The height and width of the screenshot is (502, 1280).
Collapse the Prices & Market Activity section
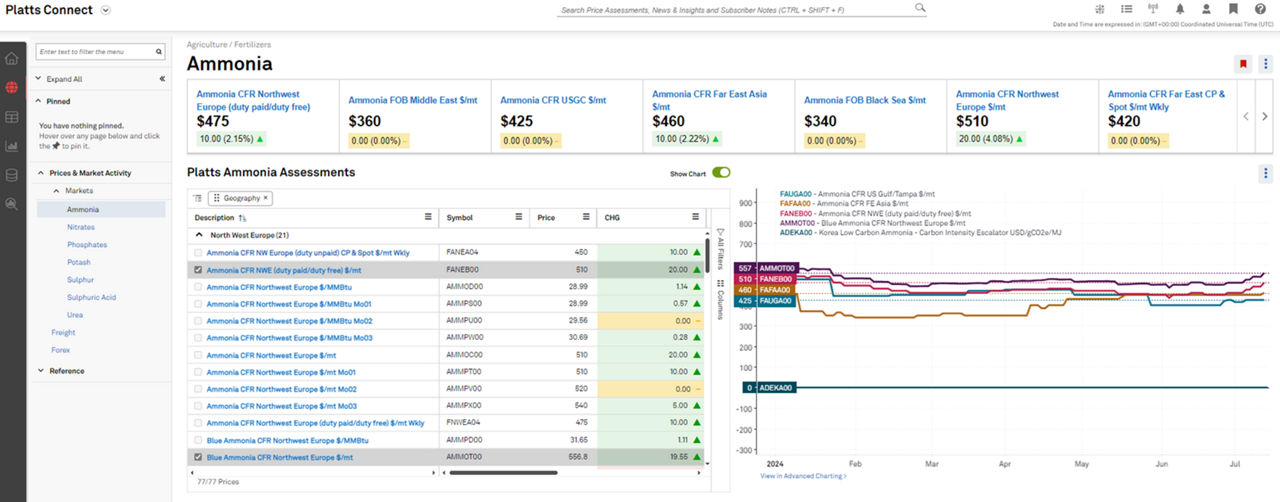39,173
